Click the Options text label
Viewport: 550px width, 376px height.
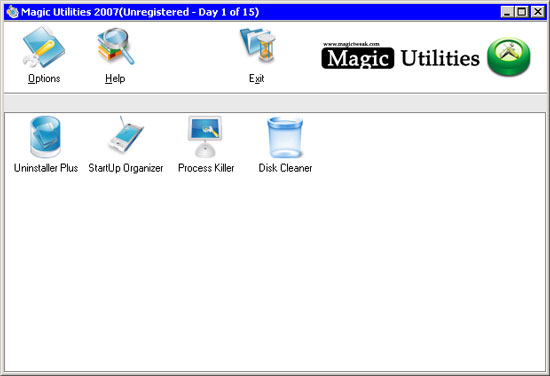click(44, 79)
